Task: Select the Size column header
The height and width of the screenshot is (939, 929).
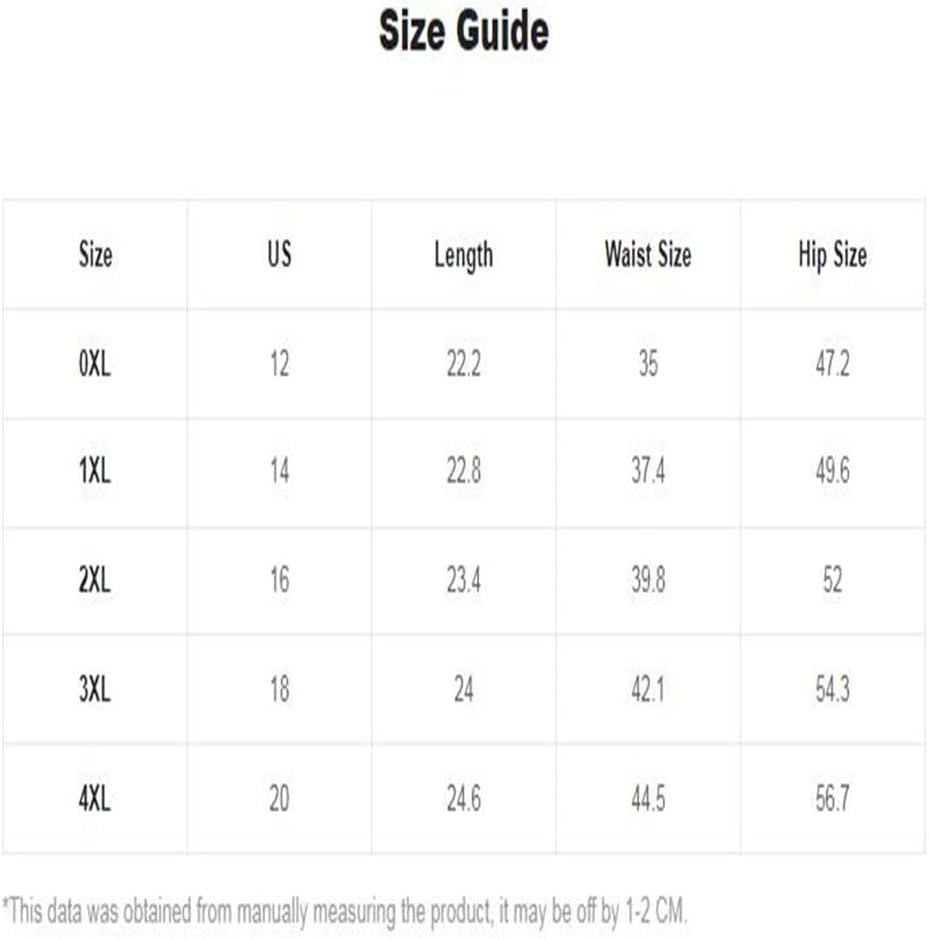Action: [95, 254]
